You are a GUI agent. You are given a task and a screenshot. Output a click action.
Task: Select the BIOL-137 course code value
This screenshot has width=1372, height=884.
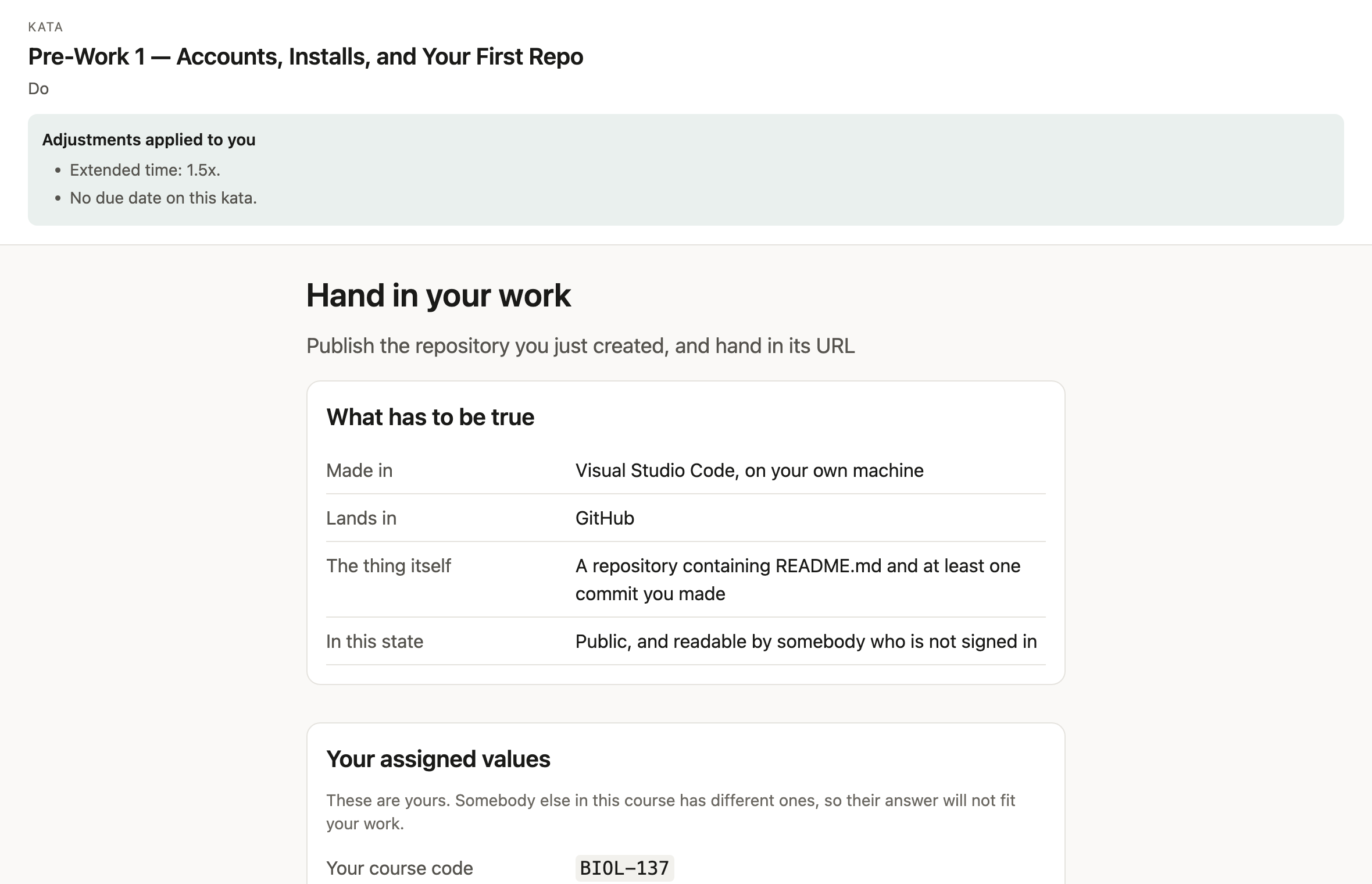point(624,868)
